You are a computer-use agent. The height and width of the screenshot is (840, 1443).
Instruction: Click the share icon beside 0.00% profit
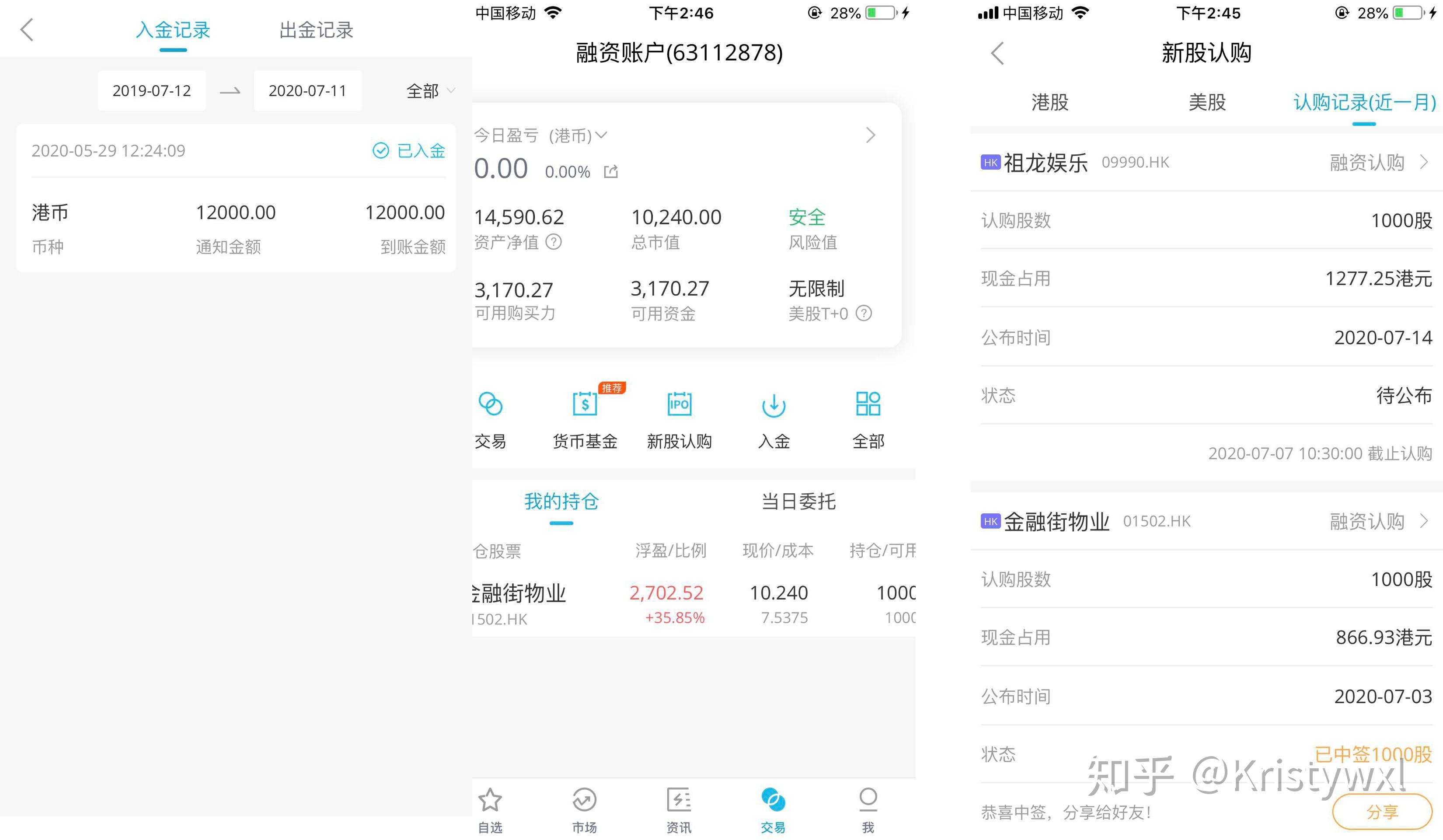[x=611, y=172]
